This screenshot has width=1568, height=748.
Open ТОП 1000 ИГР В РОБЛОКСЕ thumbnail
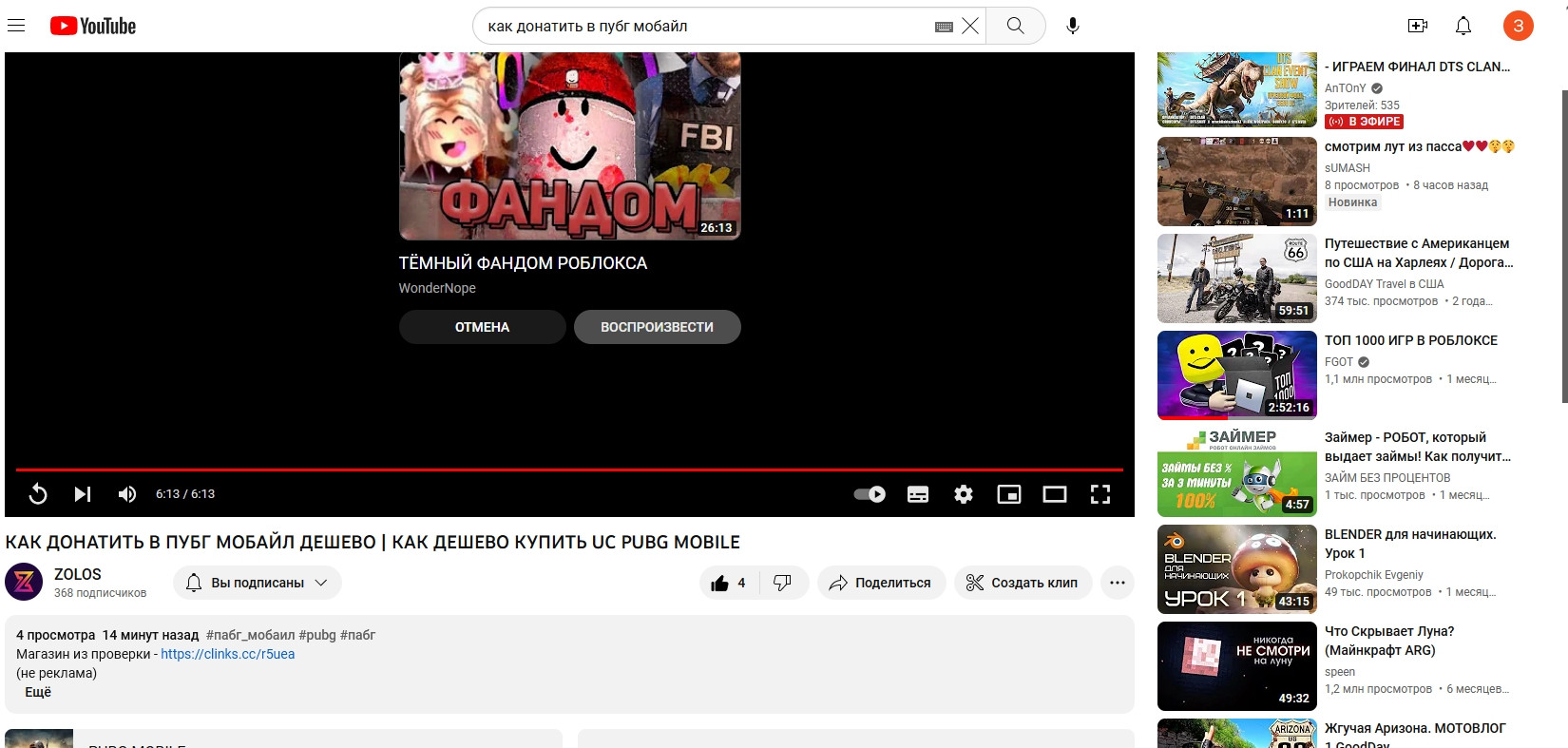tap(1237, 375)
